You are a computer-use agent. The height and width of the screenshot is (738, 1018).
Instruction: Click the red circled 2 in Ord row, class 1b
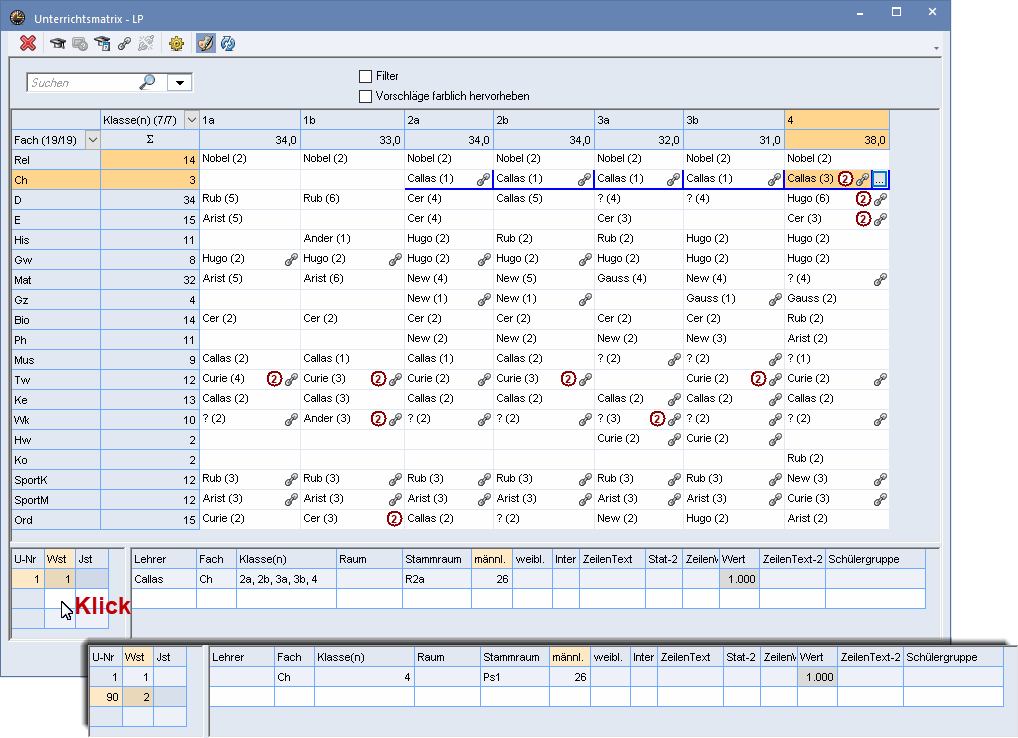[x=394, y=519]
